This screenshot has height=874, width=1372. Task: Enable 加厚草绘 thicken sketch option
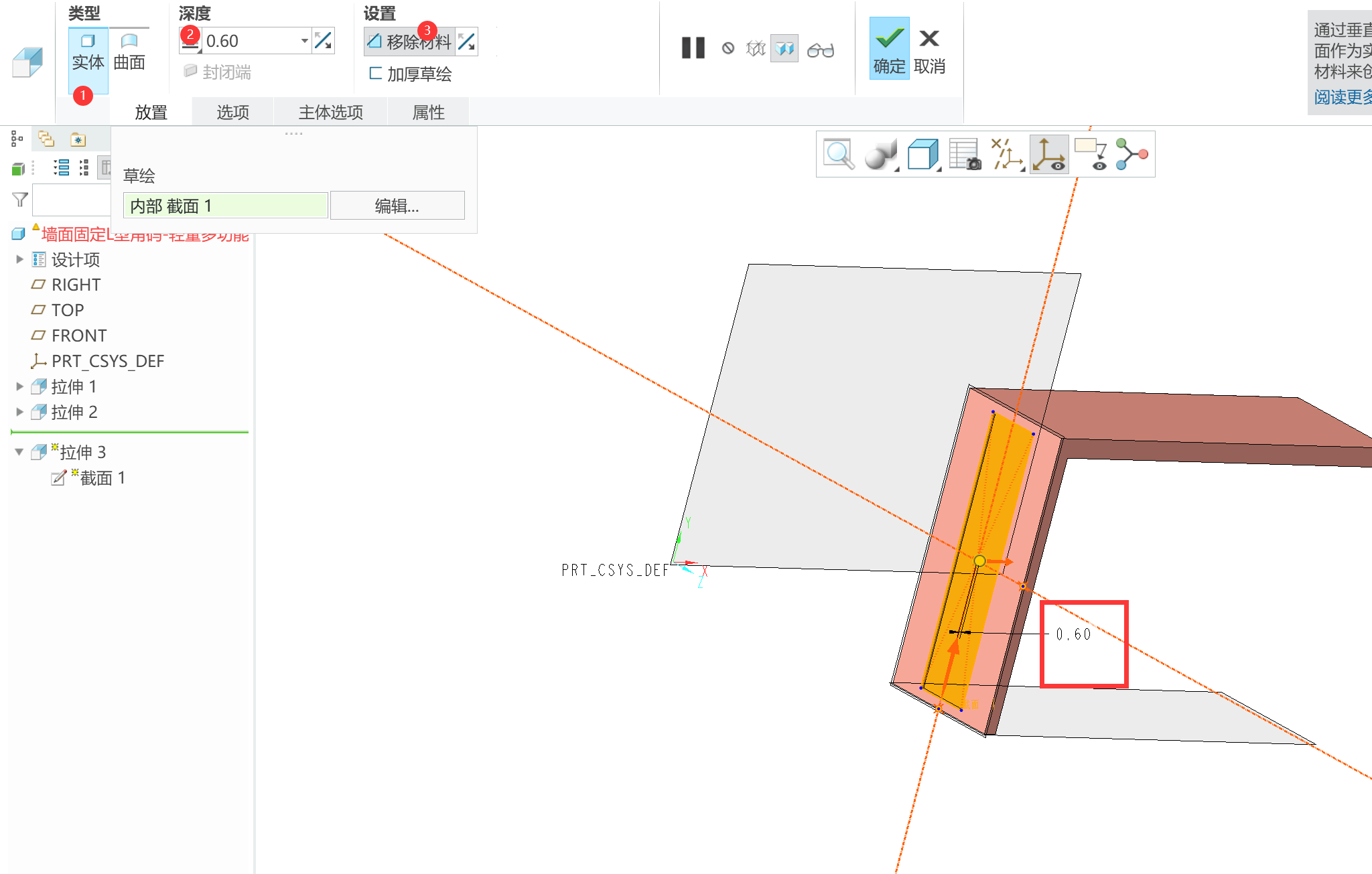[x=411, y=74]
